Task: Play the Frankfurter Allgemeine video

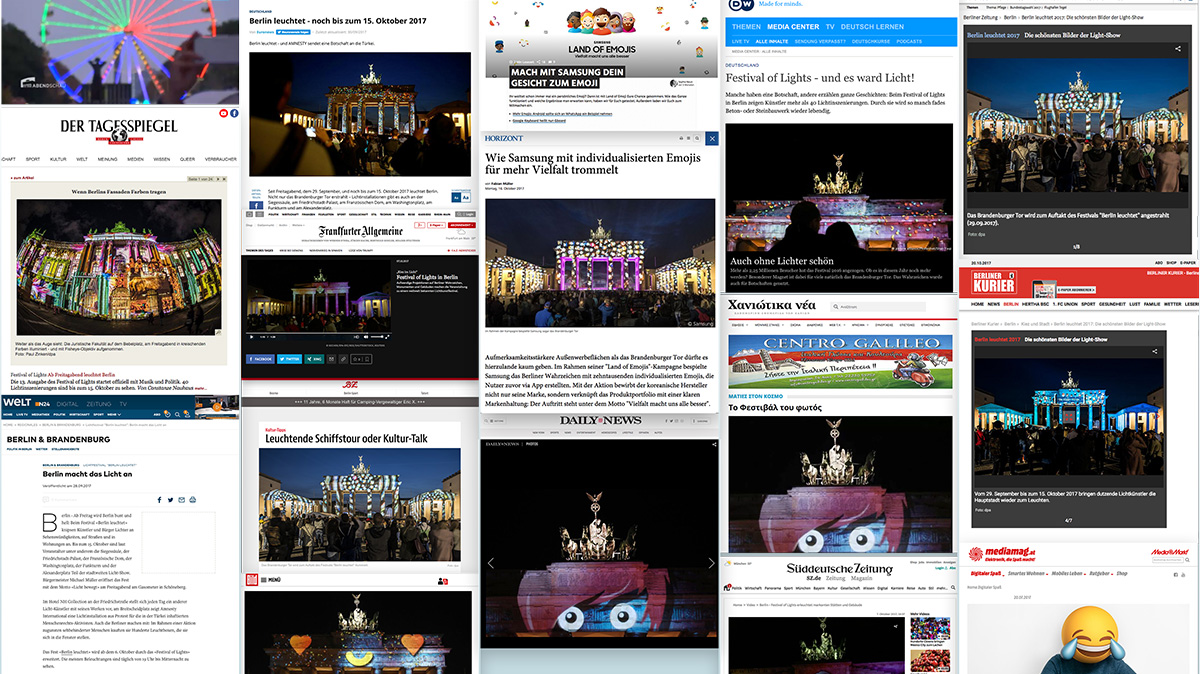Action: (x=253, y=336)
